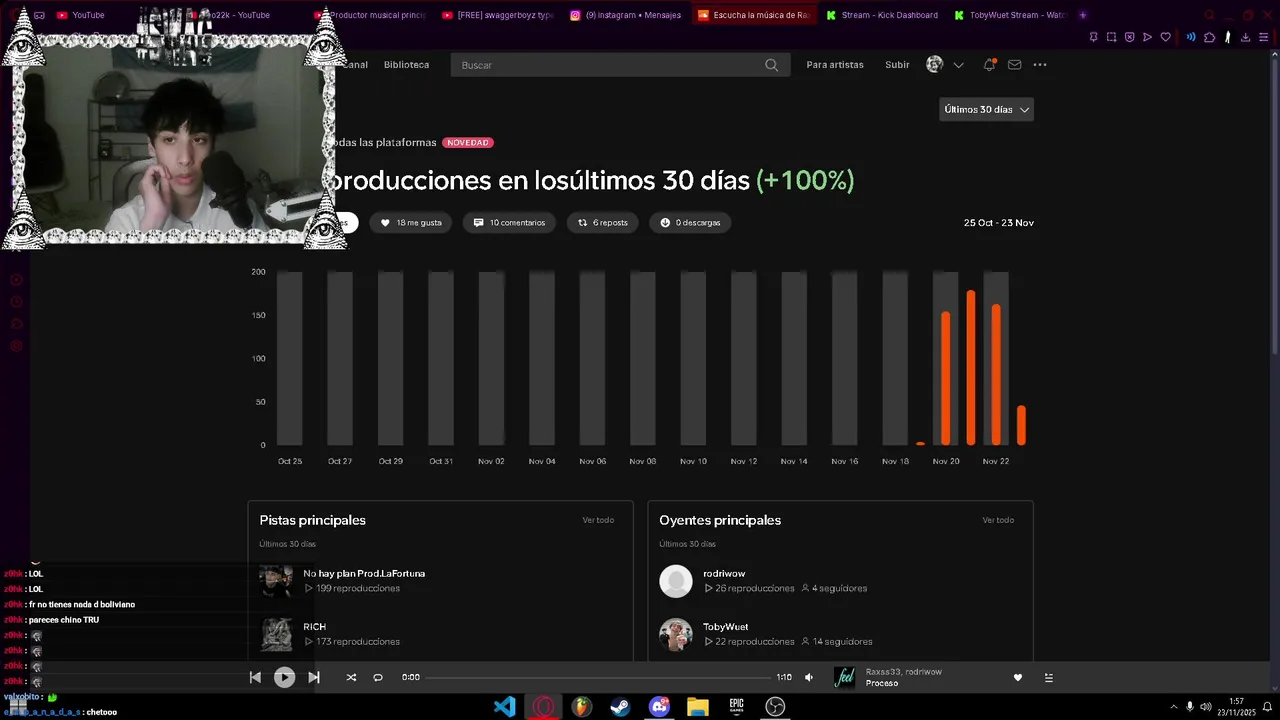Open the user profile avatar menu
This screenshot has height=720, width=1280.
(x=935, y=64)
